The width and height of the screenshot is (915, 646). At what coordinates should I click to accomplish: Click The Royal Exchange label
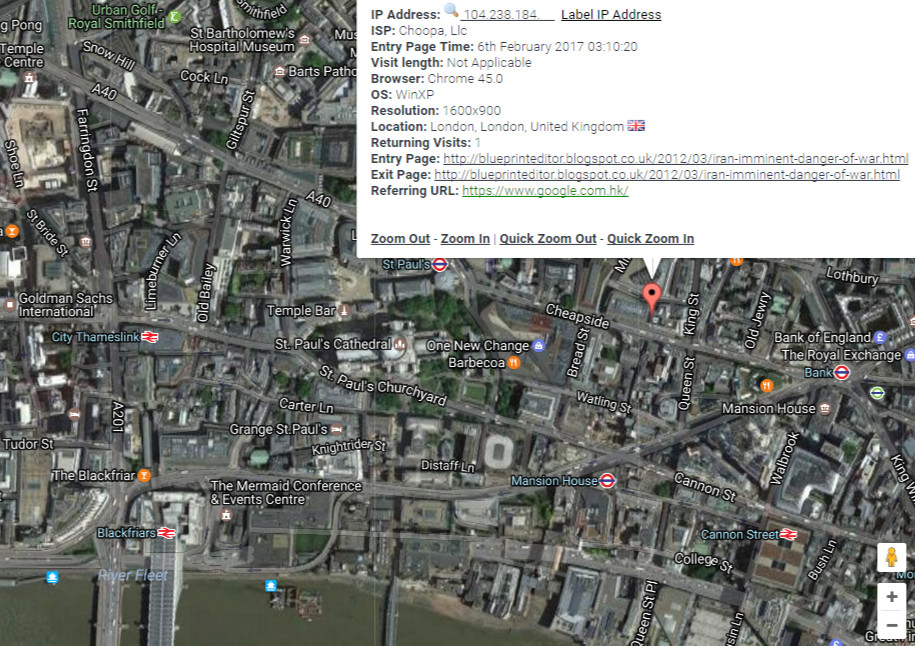pos(841,355)
